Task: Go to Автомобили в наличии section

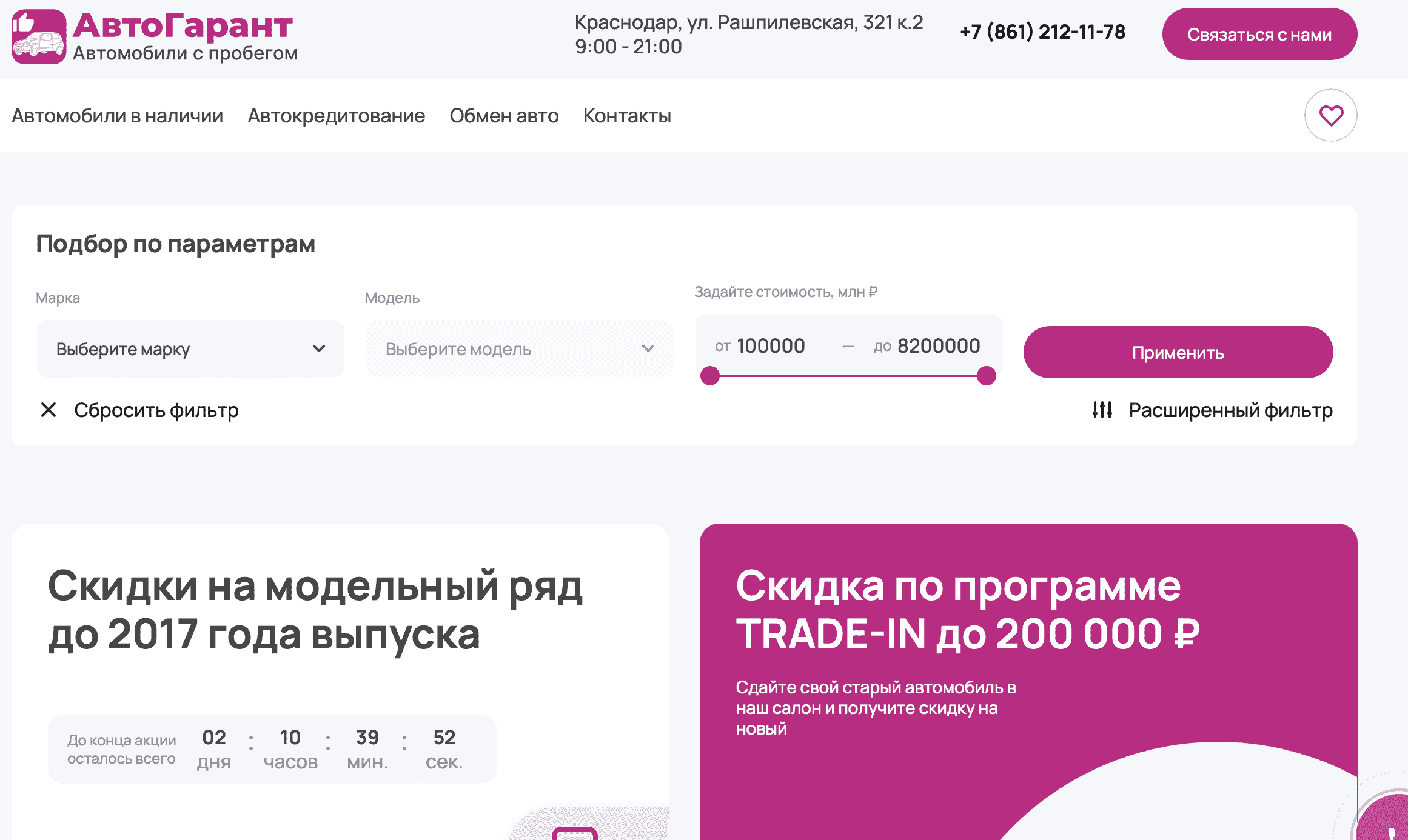Action: [x=118, y=115]
